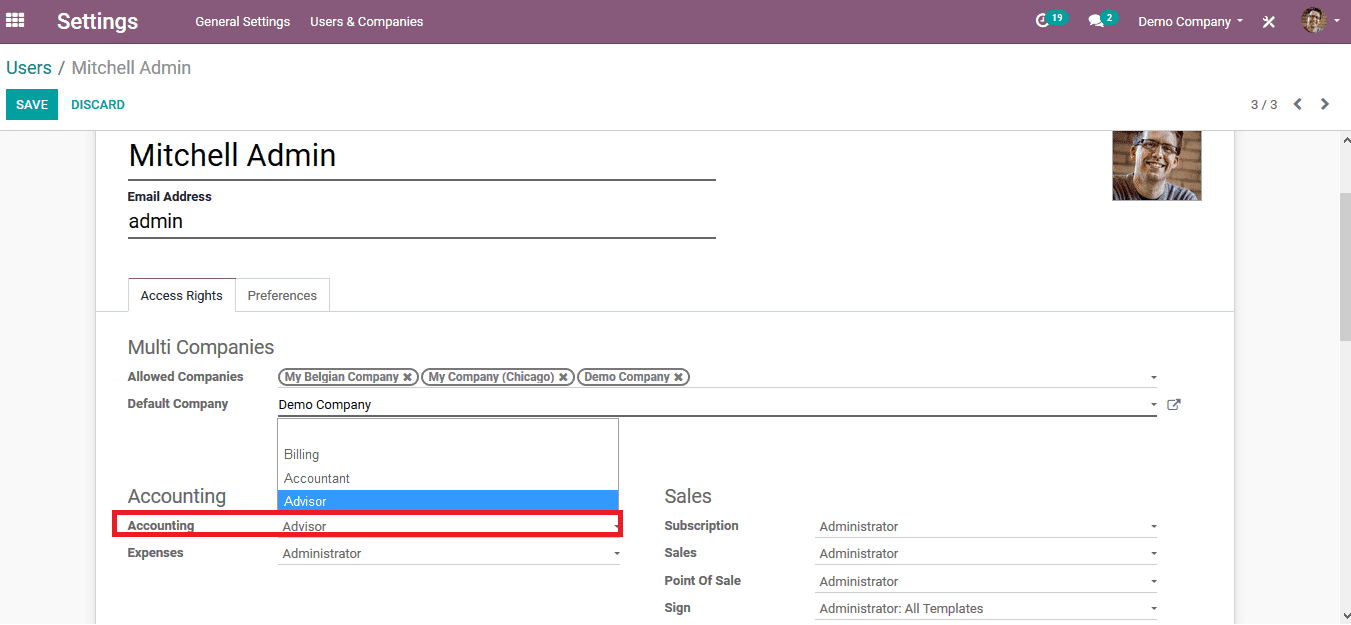Open the Accounting access level dropdown
Screen dimensions: 1351x625
click(450, 526)
